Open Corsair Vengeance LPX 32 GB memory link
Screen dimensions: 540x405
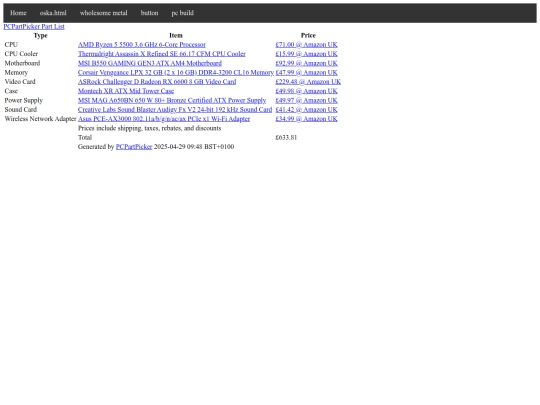[176, 73]
